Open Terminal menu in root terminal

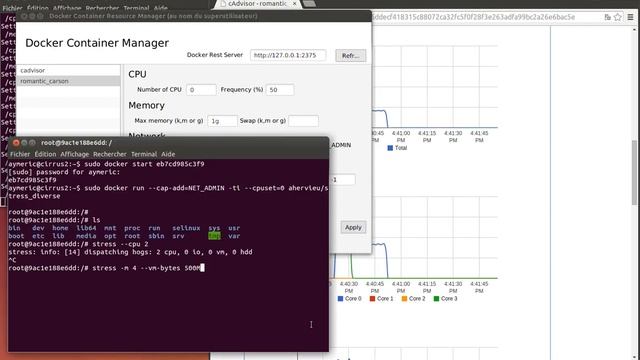coord(144,154)
